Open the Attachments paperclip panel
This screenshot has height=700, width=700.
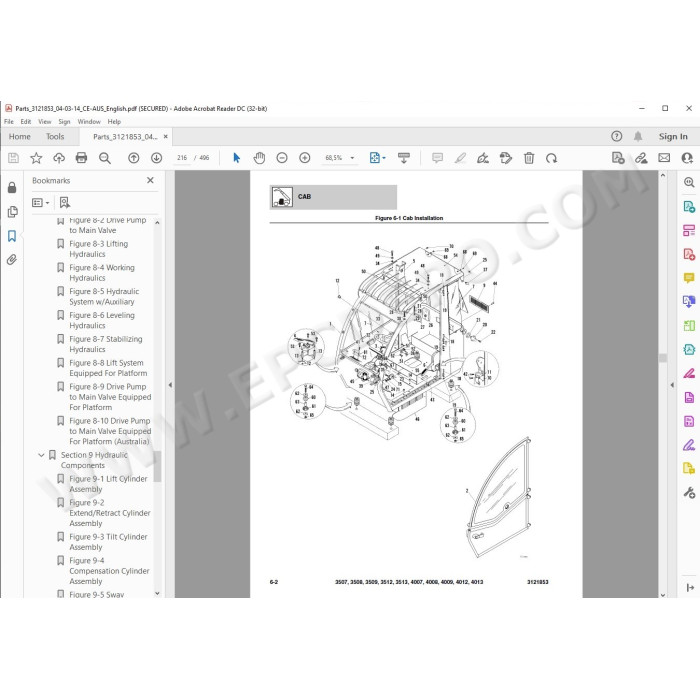click(x=12, y=260)
